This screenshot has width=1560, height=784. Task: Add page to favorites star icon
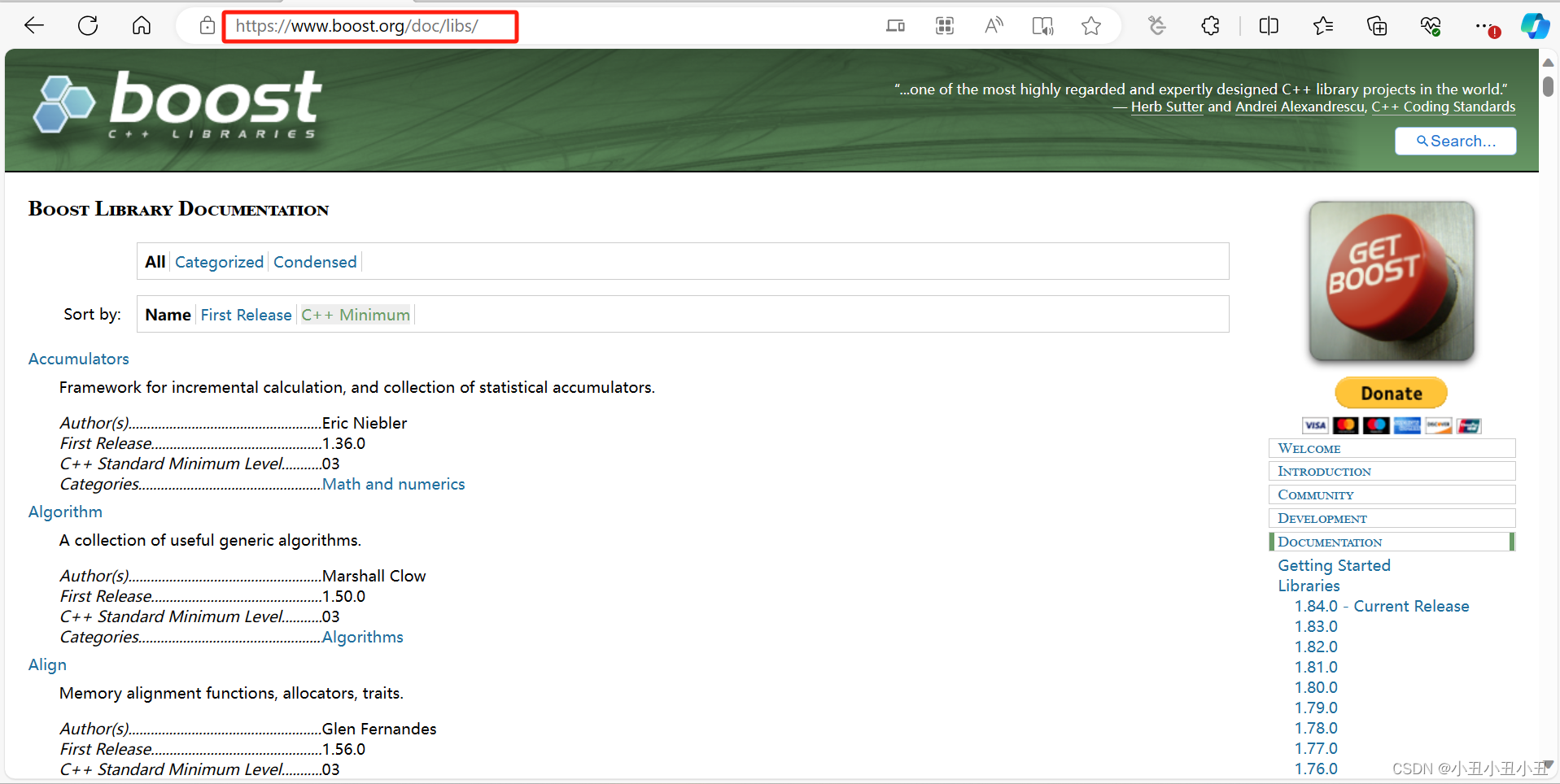click(x=1091, y=26)
